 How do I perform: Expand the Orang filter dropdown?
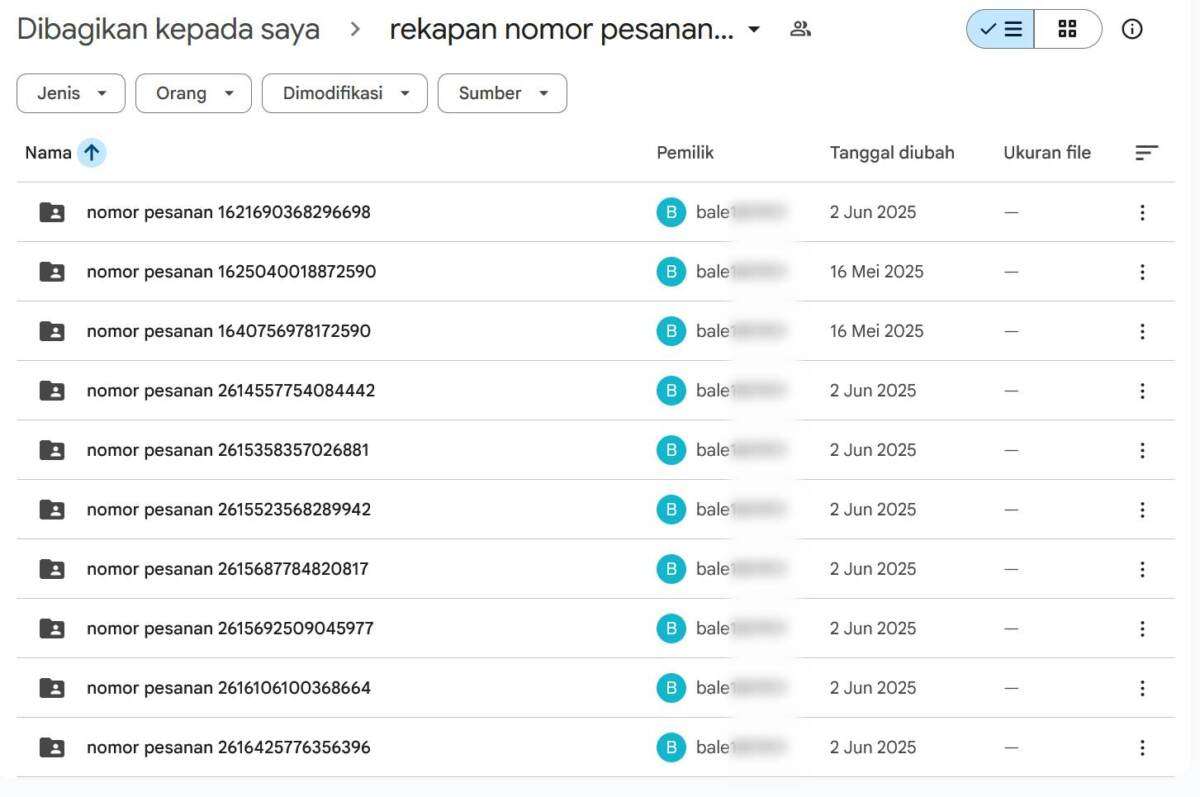(193, 93)
